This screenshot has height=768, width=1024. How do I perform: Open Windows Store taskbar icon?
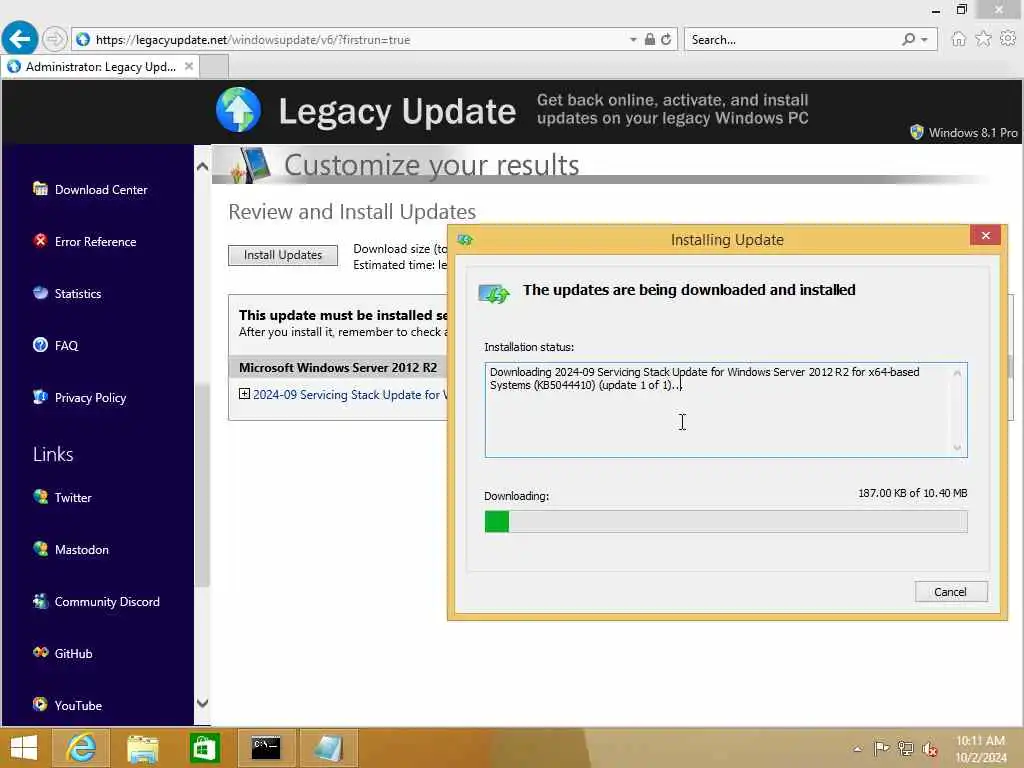pos(204,748)
